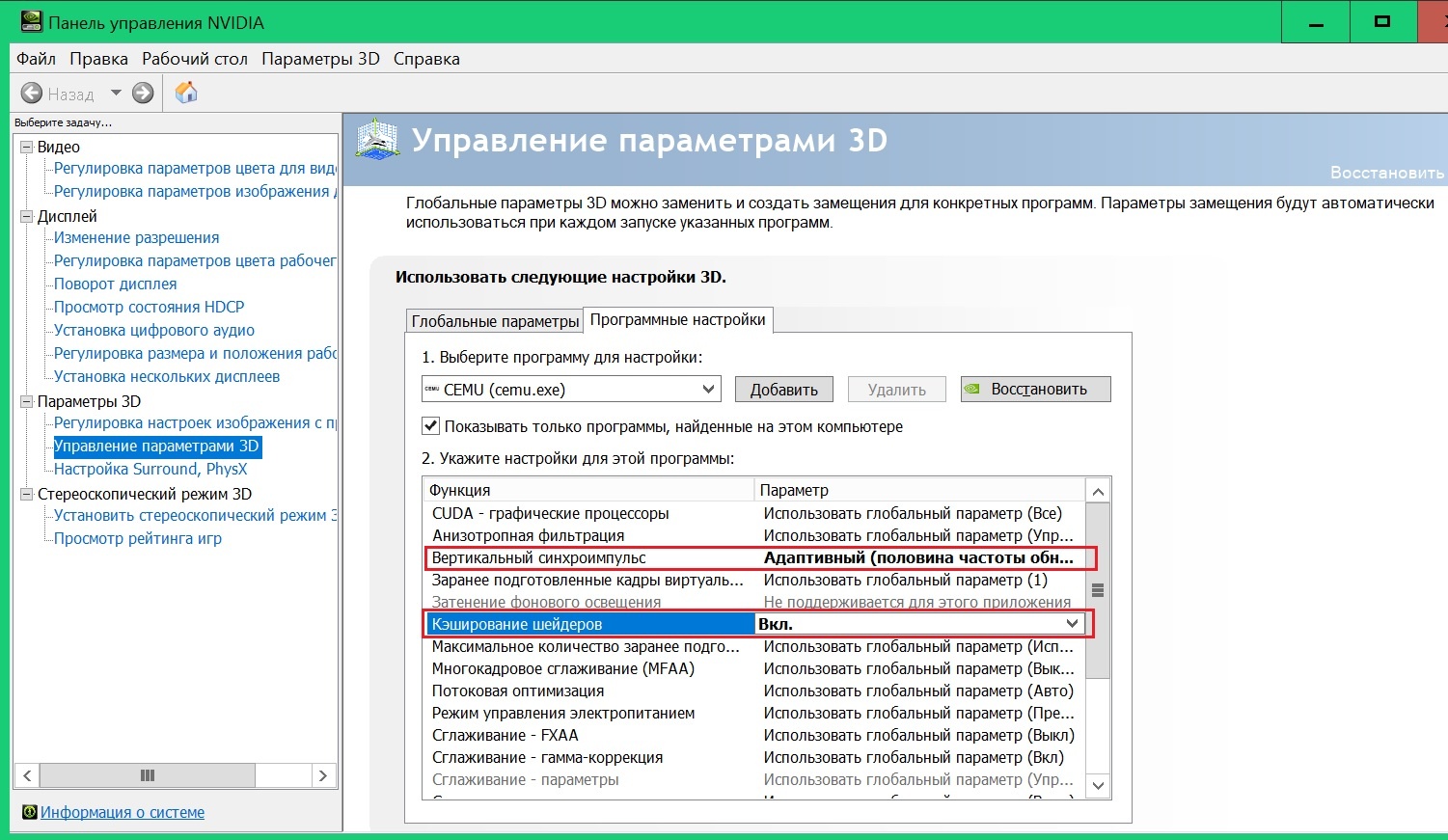The image size is (1448, 840).
Task: Switch to the Глобальные параметры tab
Action: click(495, 321)
